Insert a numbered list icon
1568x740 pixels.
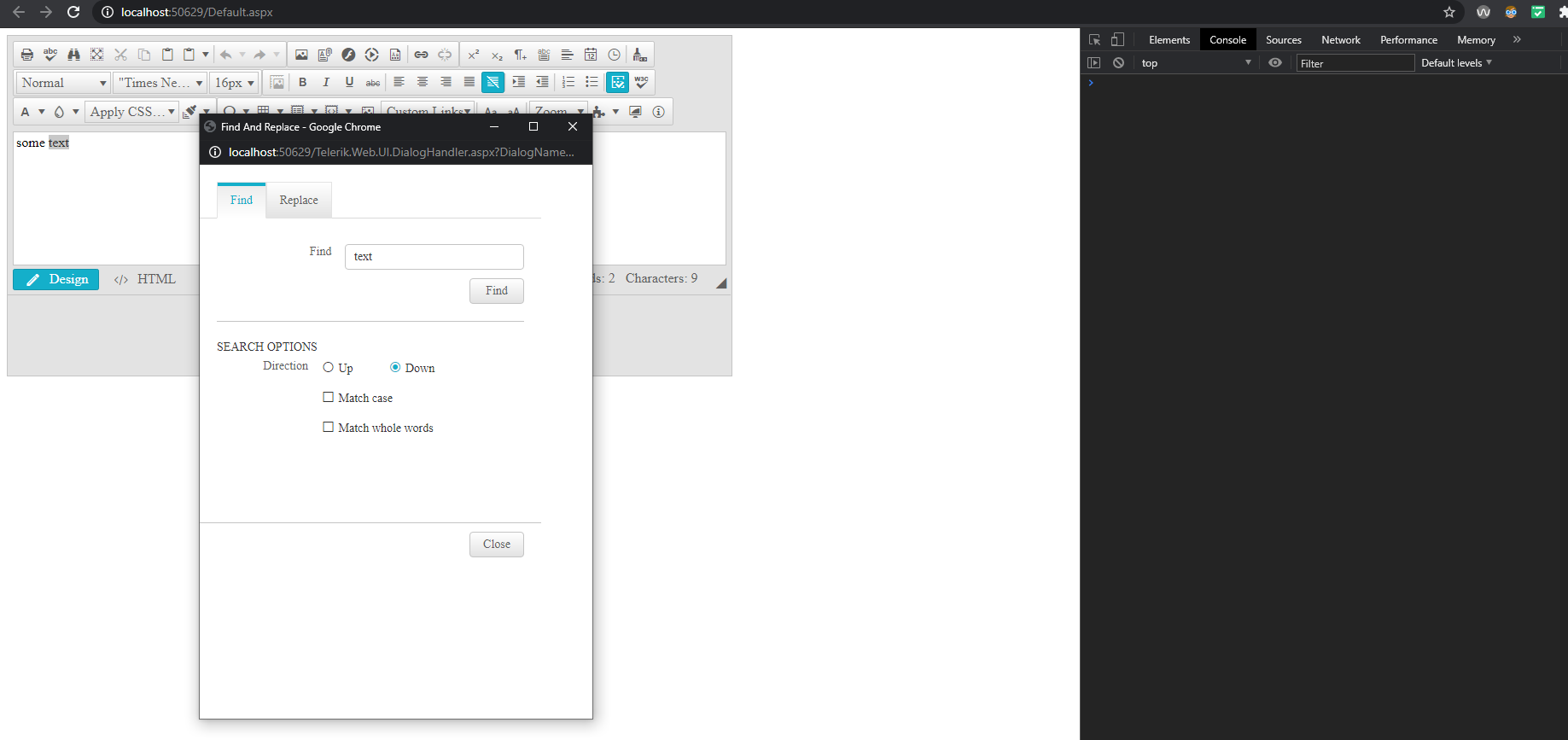pyautogui.click(x=568, y=82)
